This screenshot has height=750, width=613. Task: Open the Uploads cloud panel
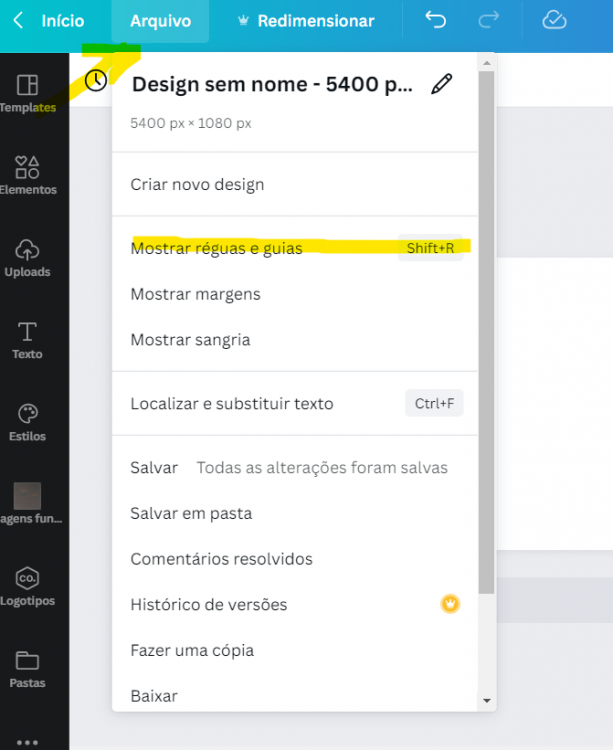coord(28,257)
